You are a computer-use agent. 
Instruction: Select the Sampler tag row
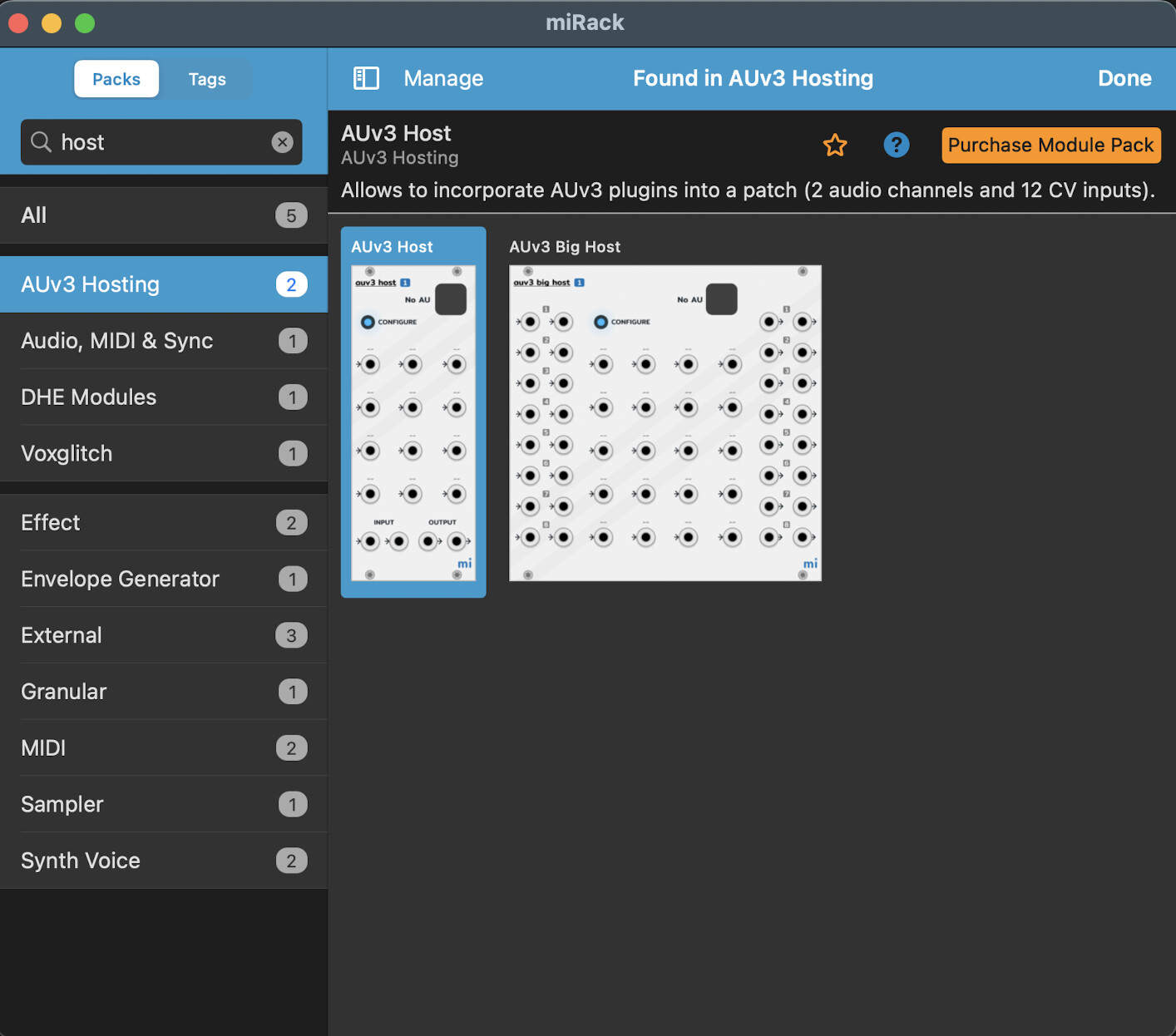pyautogui.click(x=164, y=805)
